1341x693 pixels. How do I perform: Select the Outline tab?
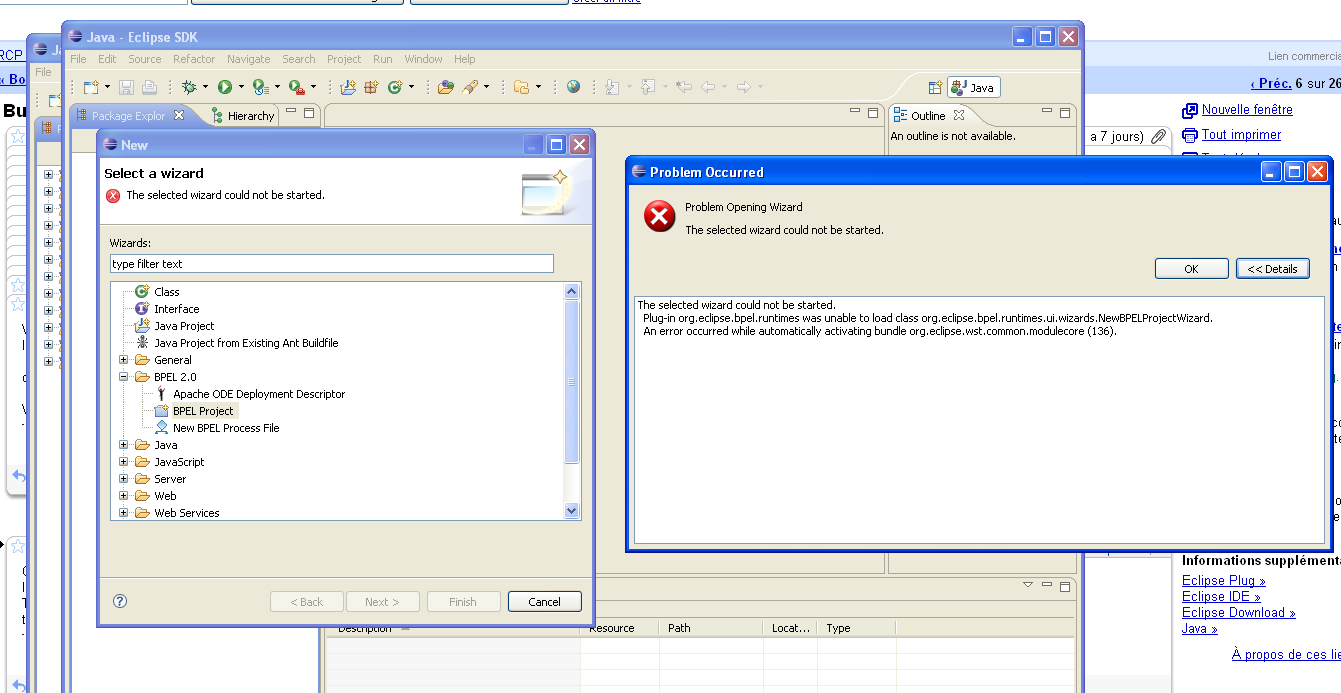928,116
